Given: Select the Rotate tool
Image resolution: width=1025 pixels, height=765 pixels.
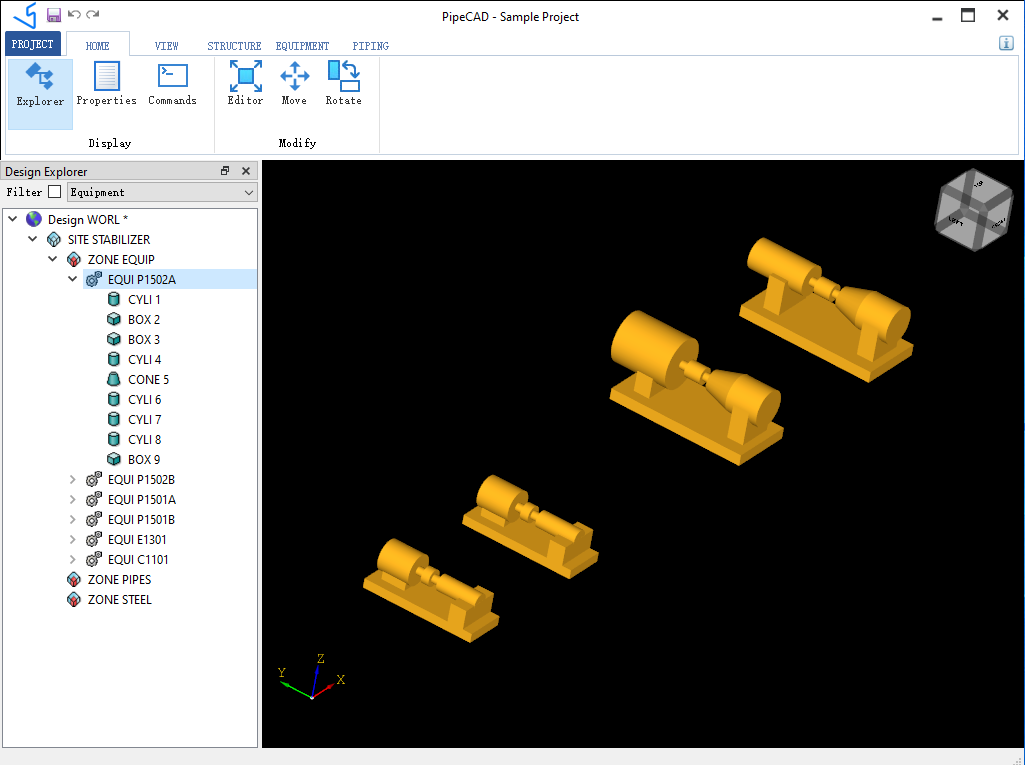Looking at the screenshot, I should [x=344, y=85].
